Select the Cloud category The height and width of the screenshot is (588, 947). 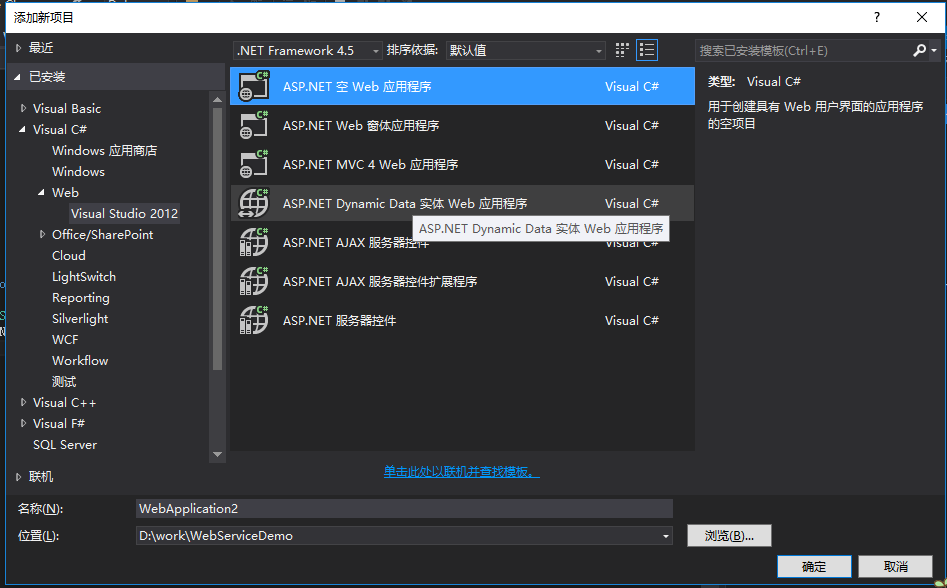click(69, 255)
